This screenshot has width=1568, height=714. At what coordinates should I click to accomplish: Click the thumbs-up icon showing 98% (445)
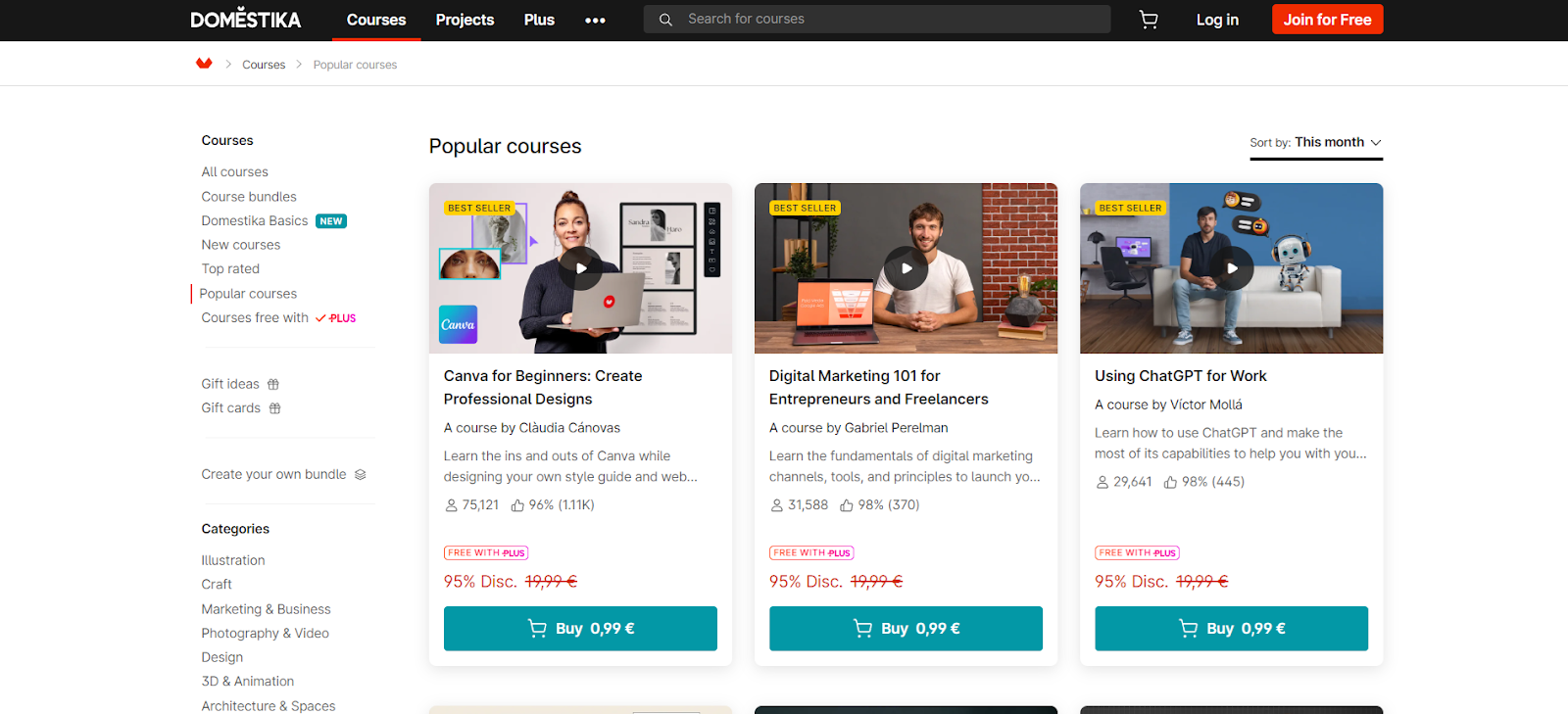coord(1170,482)
